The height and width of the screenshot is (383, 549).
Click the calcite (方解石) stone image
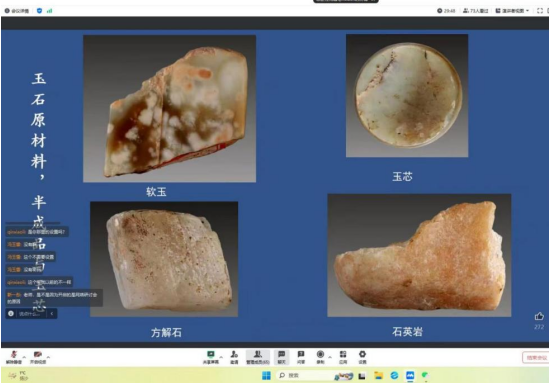[164, 259]
